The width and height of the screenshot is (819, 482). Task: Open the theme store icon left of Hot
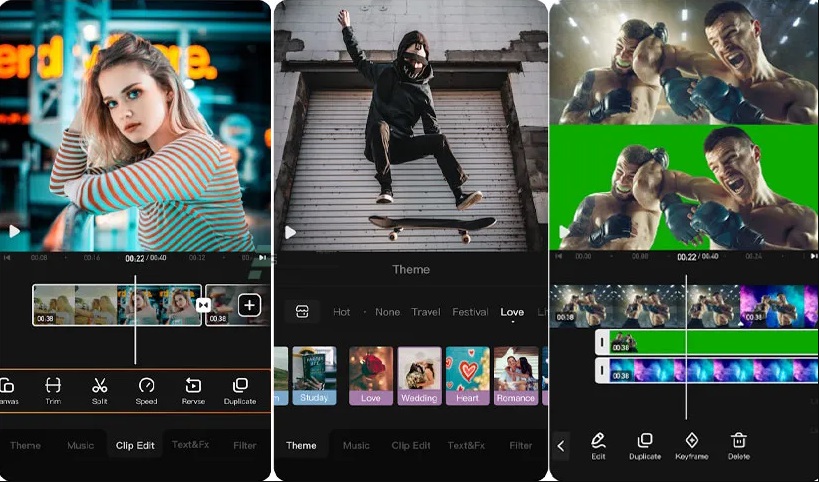click(x=301, y=312)
